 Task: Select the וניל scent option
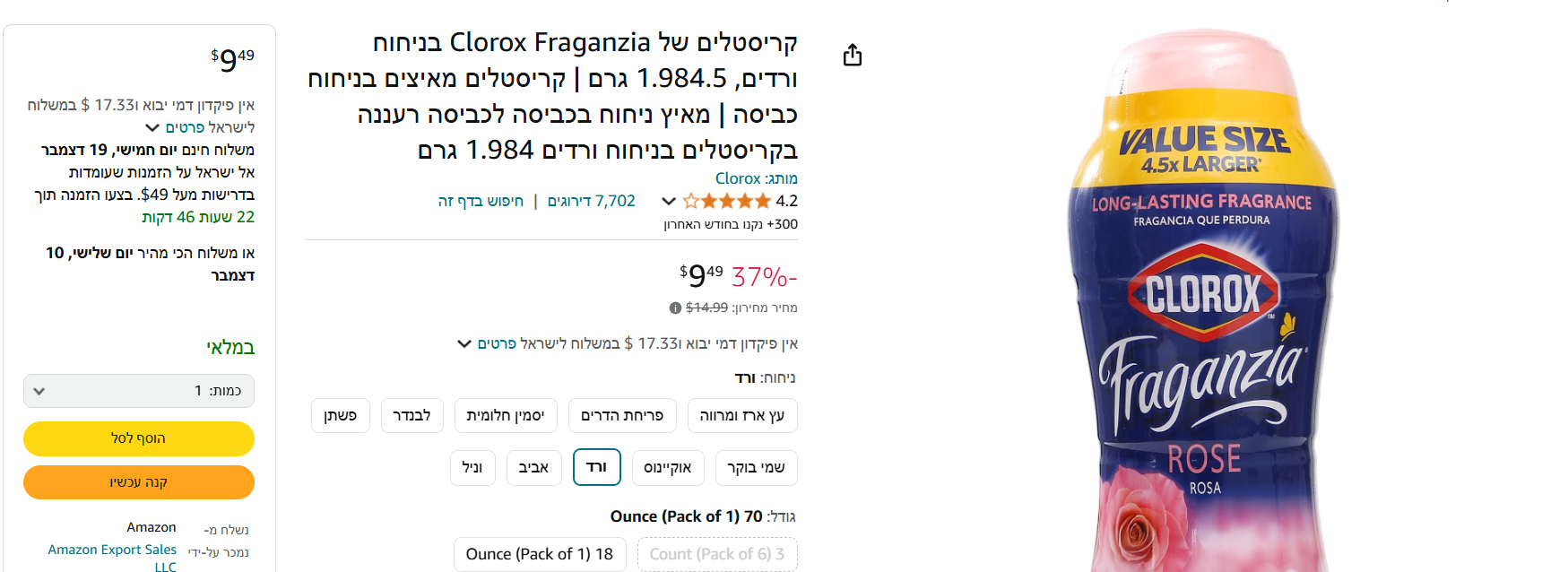[472, 467]
